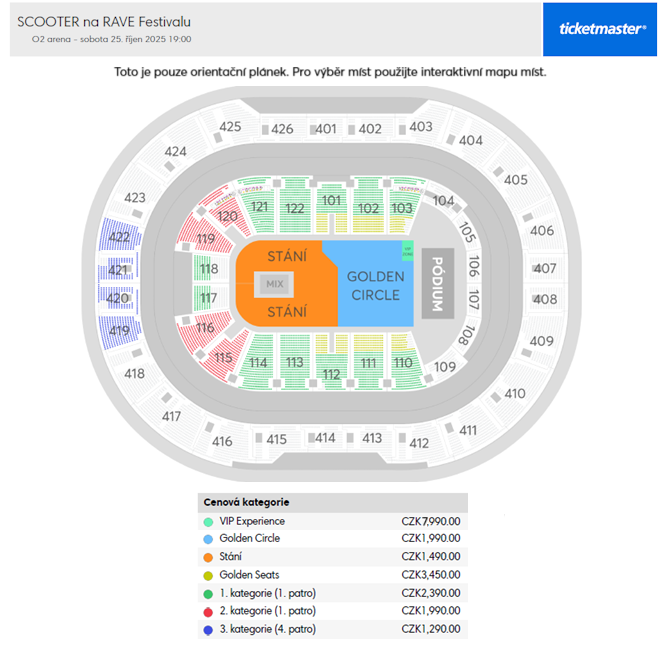Click the Stání price CZK1,490.00 row
This screenshot has width=670, height=651.
(332, 557)
